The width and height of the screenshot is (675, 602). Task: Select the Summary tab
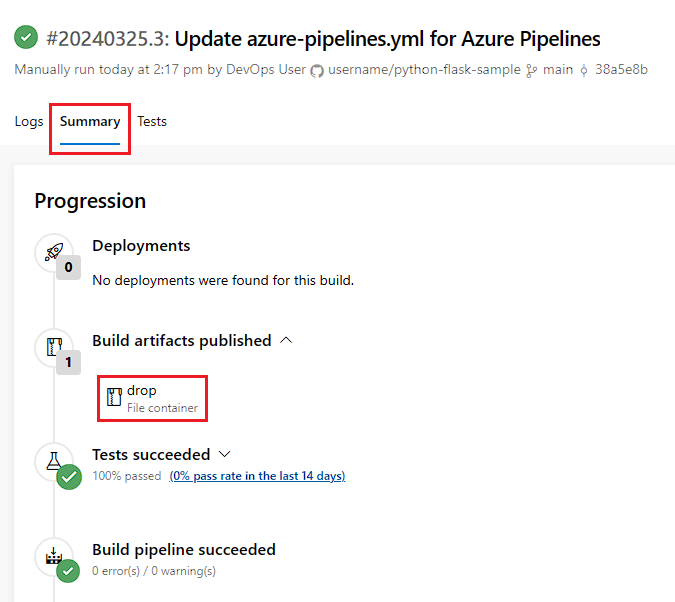click(x=90, y=121)
